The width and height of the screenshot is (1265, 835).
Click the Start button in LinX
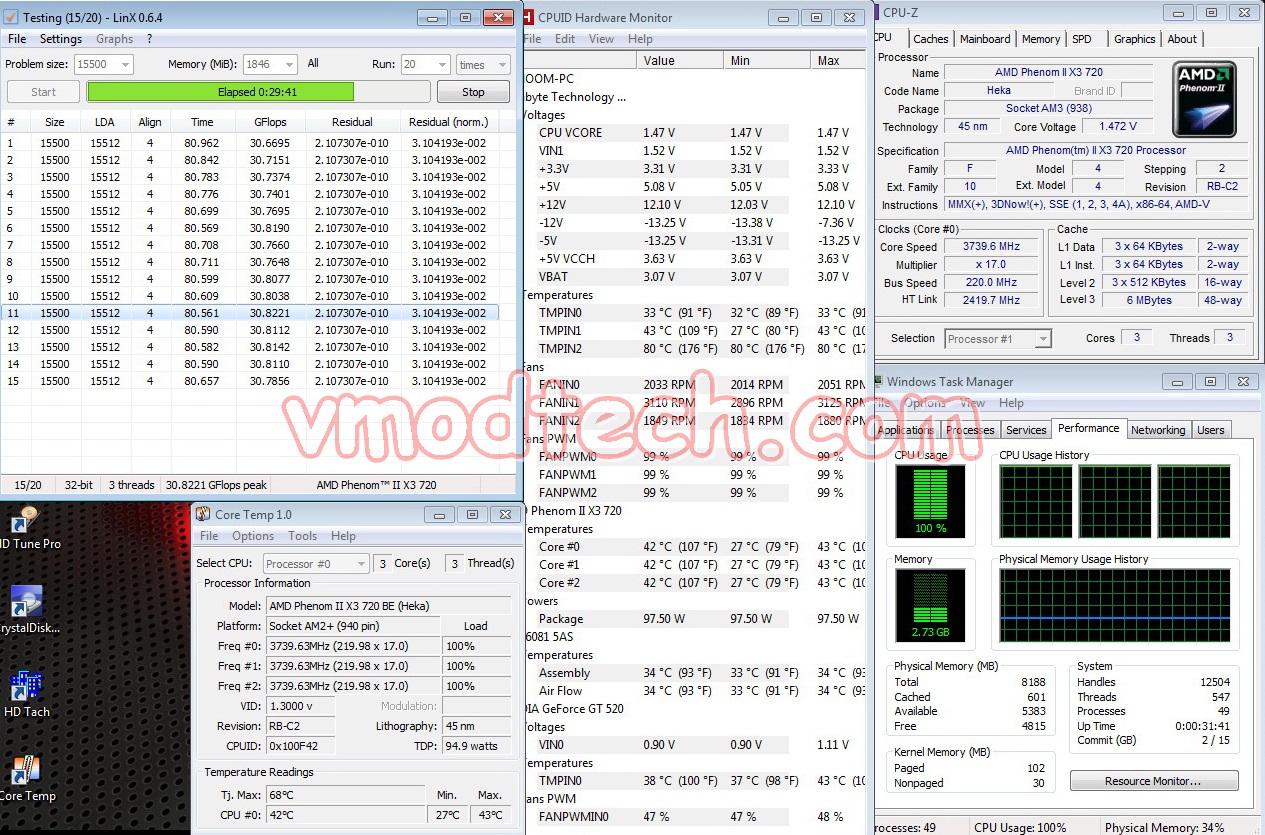(43, 92)
